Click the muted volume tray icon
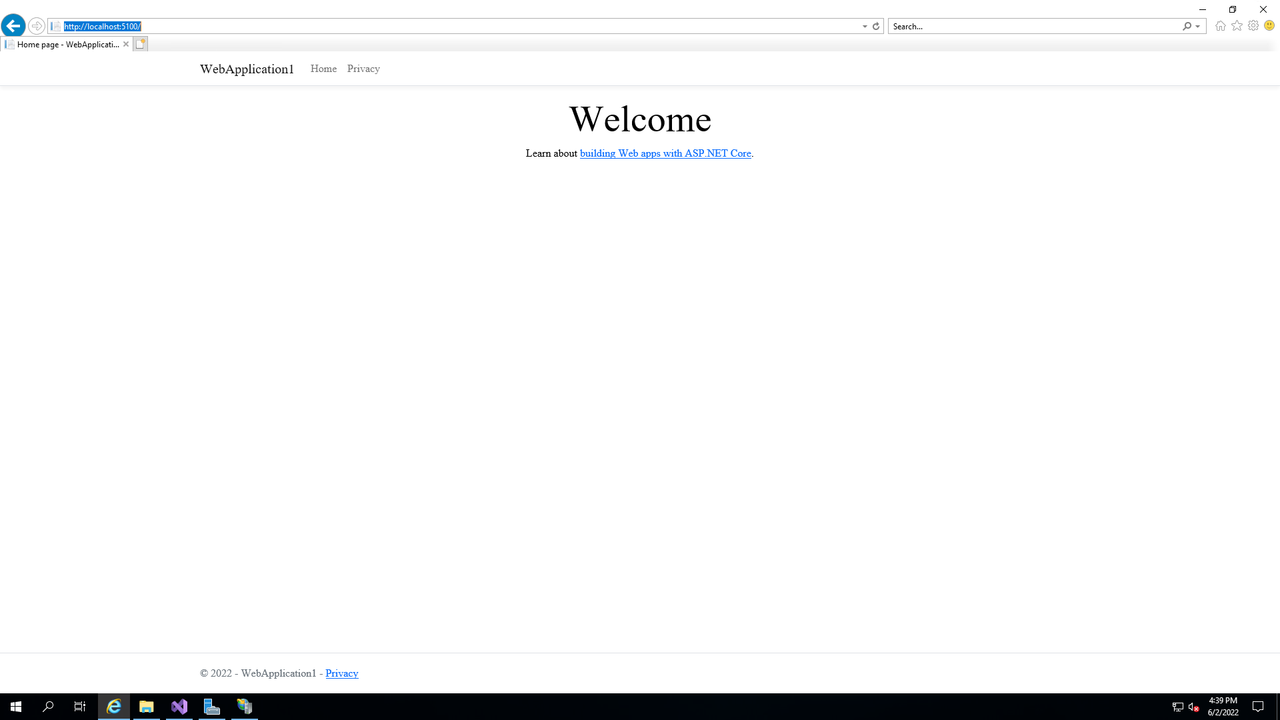Screen dimensions: 1280x720 click(x=1193, y=707)
